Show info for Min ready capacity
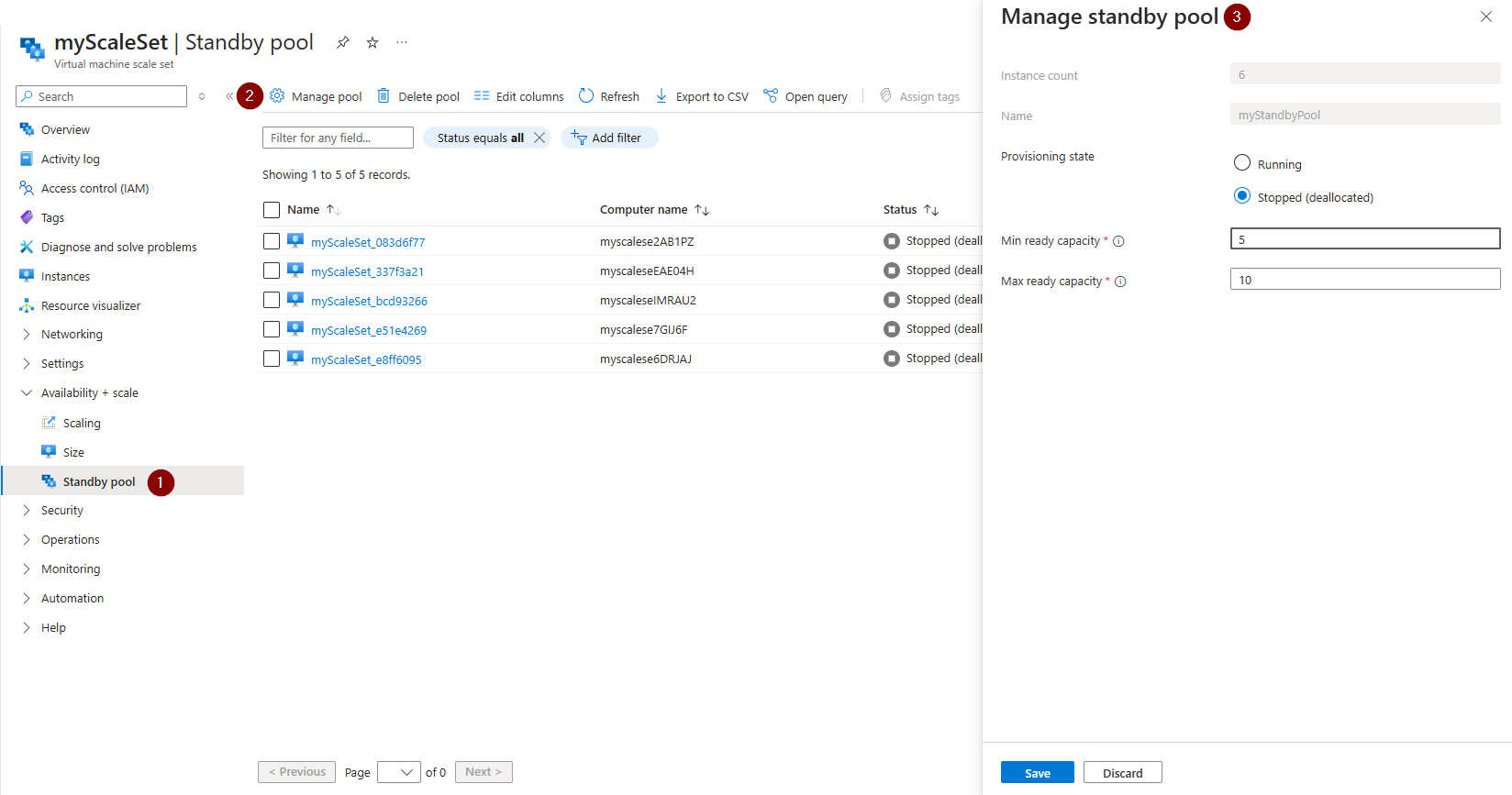 tap(1118, 241)
